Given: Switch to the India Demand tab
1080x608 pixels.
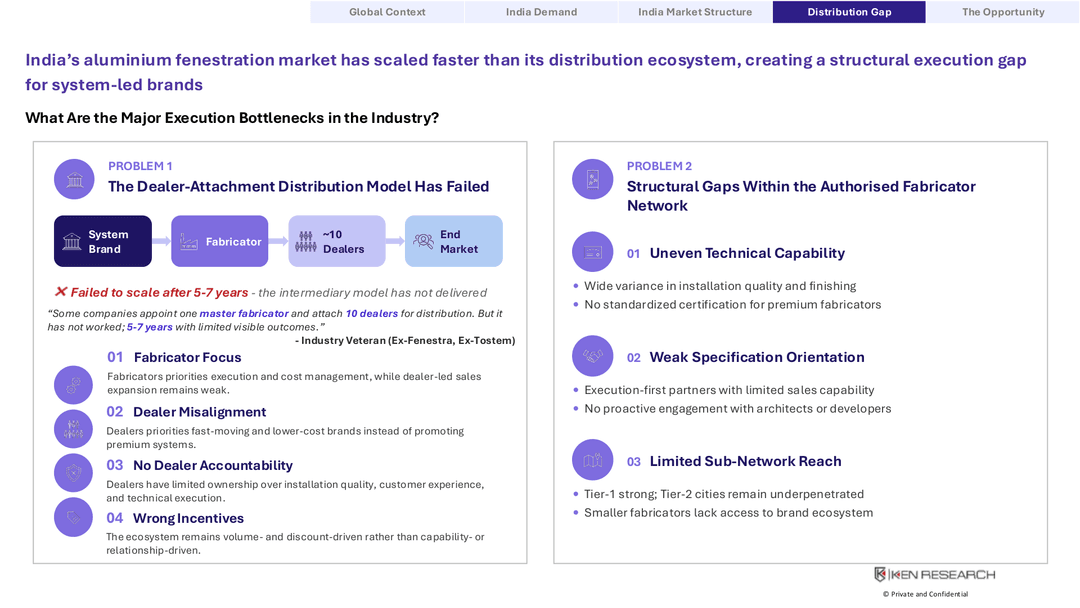Looking at the screenshot, I should coord(541,12).
